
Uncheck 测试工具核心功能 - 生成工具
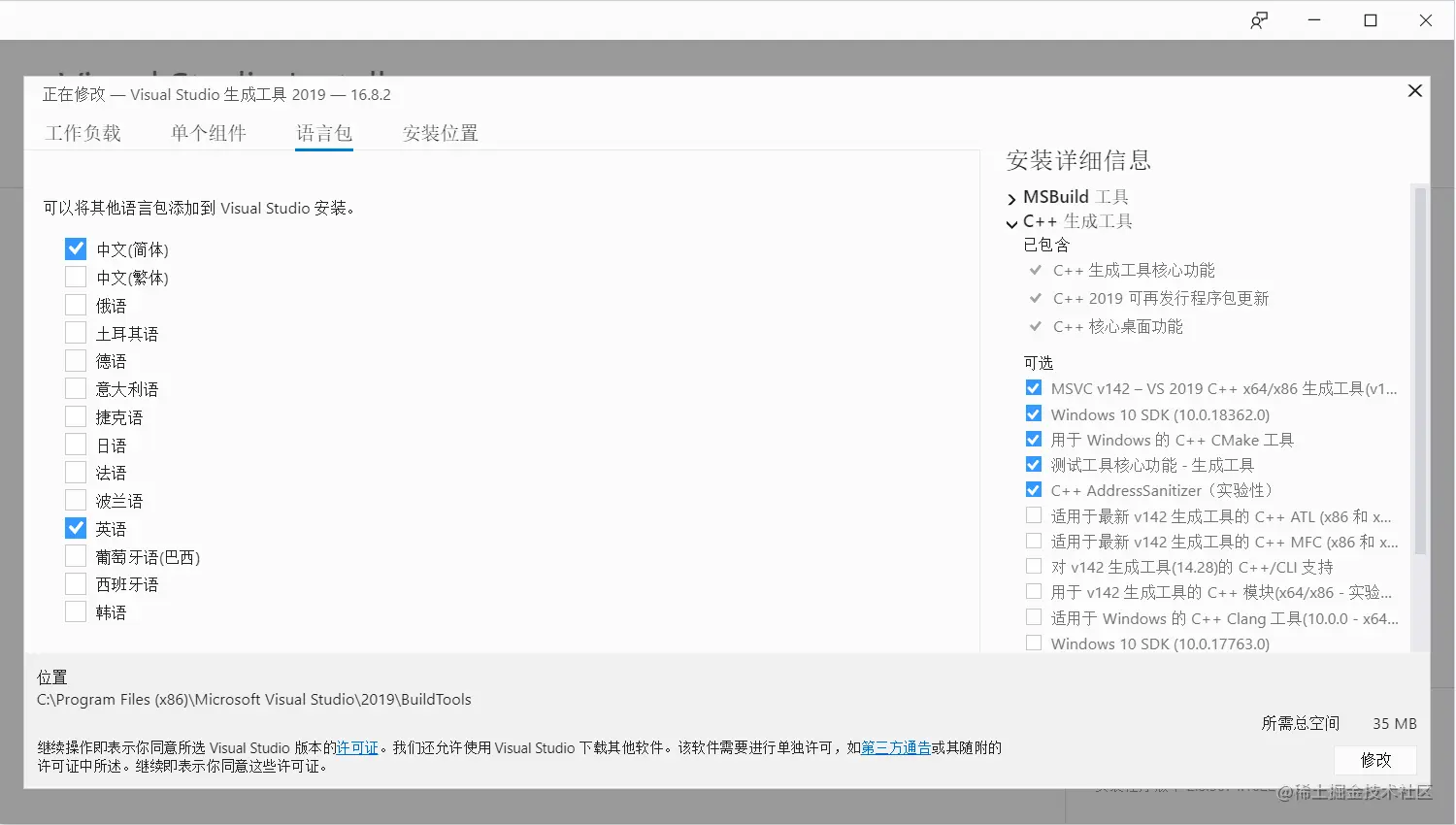click(1034, 465)
